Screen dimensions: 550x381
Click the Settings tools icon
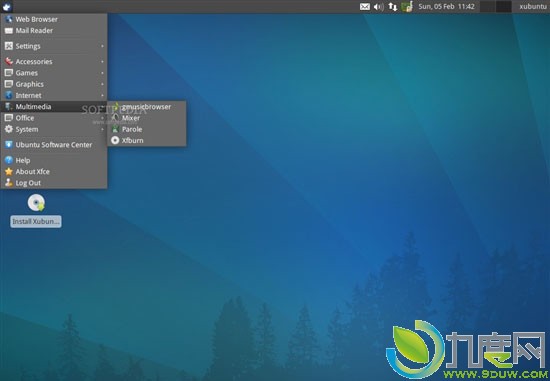click(9, 46)
